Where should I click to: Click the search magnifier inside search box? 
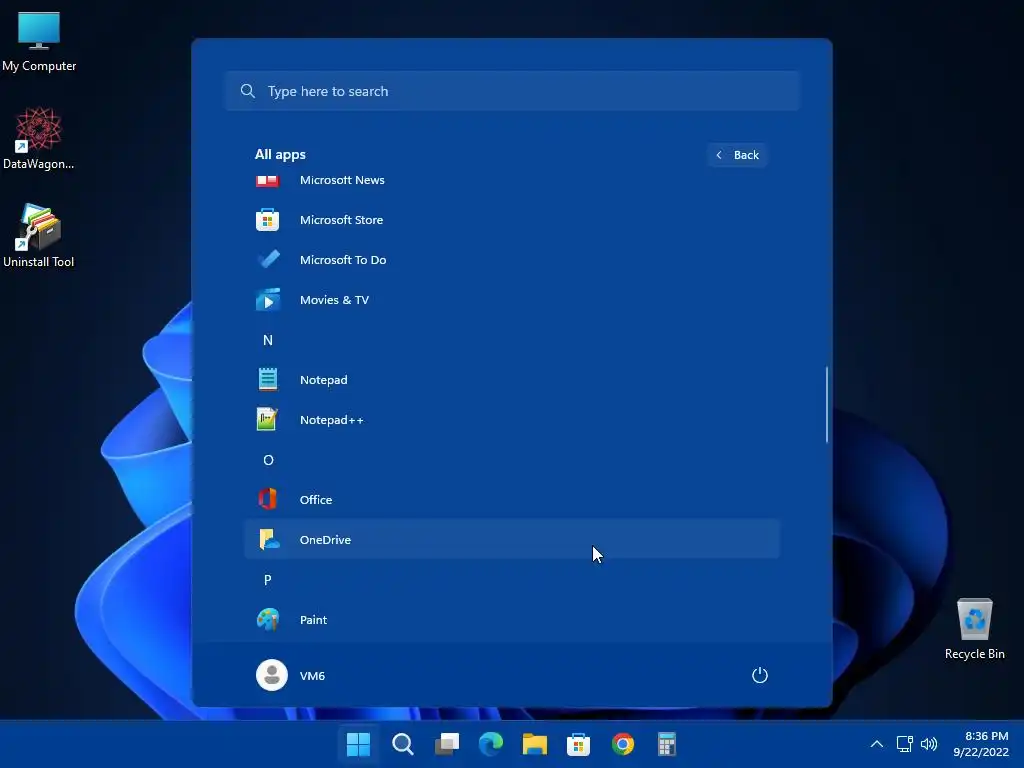tap(248, 91)
